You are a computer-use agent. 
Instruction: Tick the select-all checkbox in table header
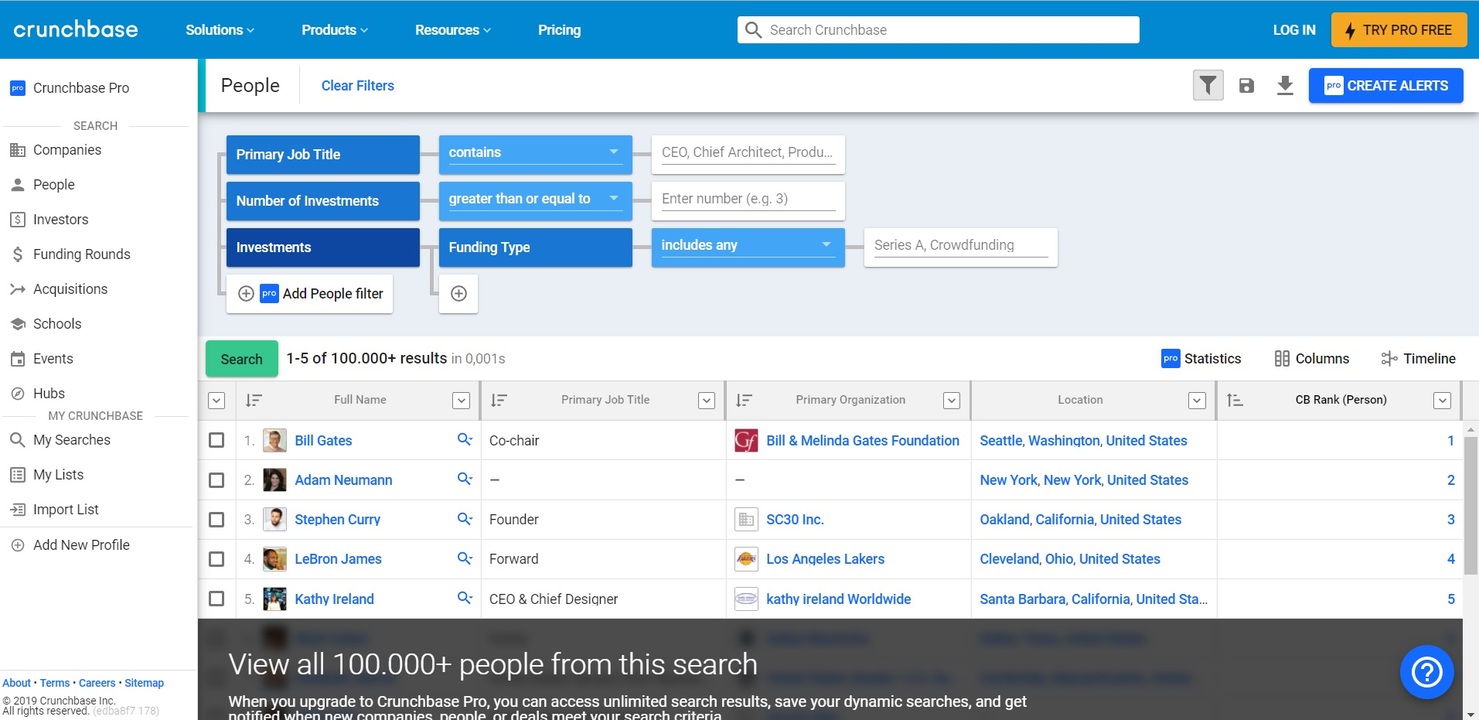(x=216, y=400)
